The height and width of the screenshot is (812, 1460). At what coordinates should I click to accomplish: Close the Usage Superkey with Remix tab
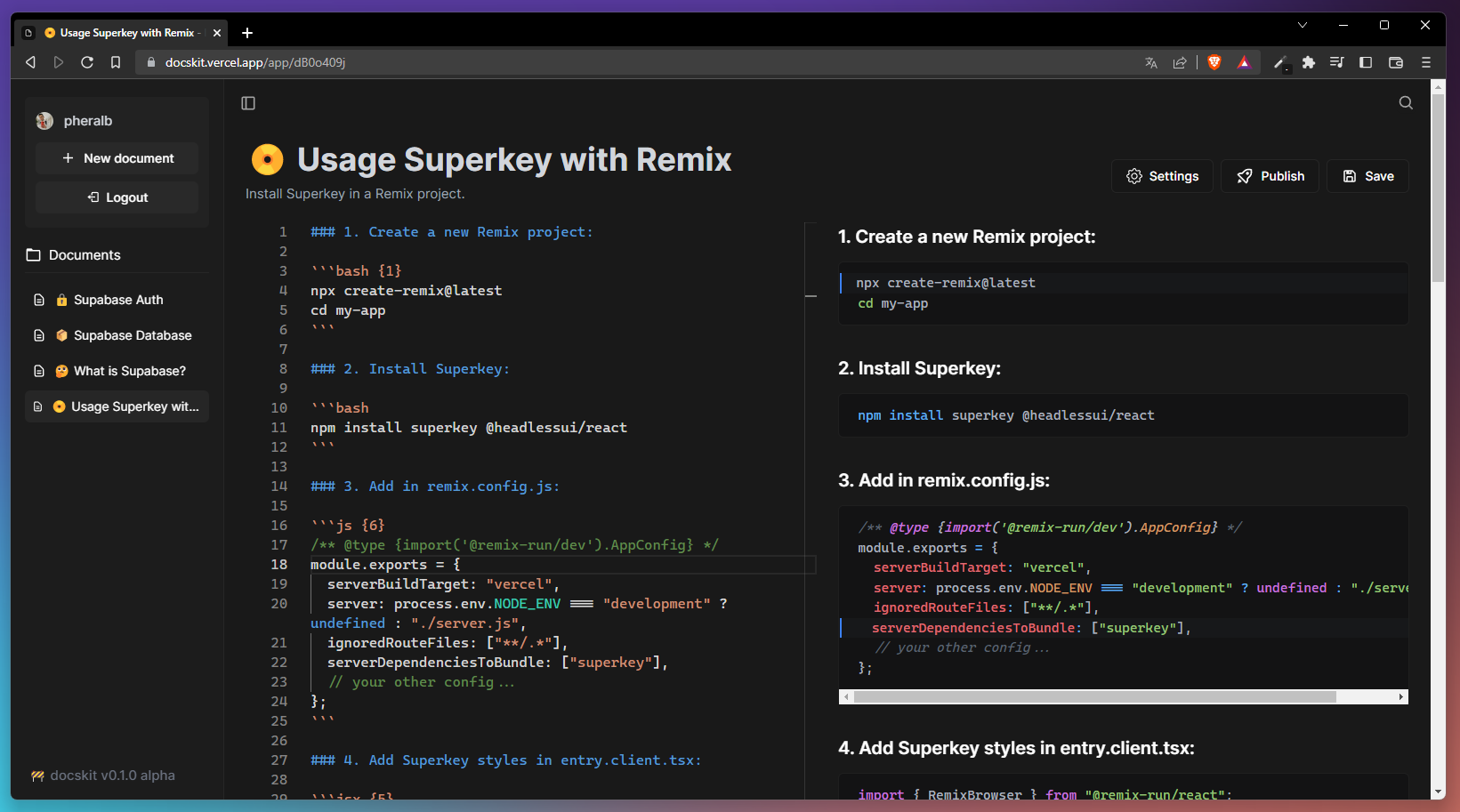217,33
